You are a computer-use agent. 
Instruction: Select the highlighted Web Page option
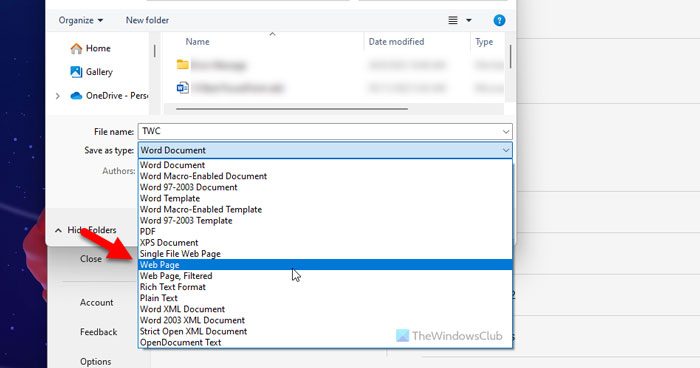(325, 265)
